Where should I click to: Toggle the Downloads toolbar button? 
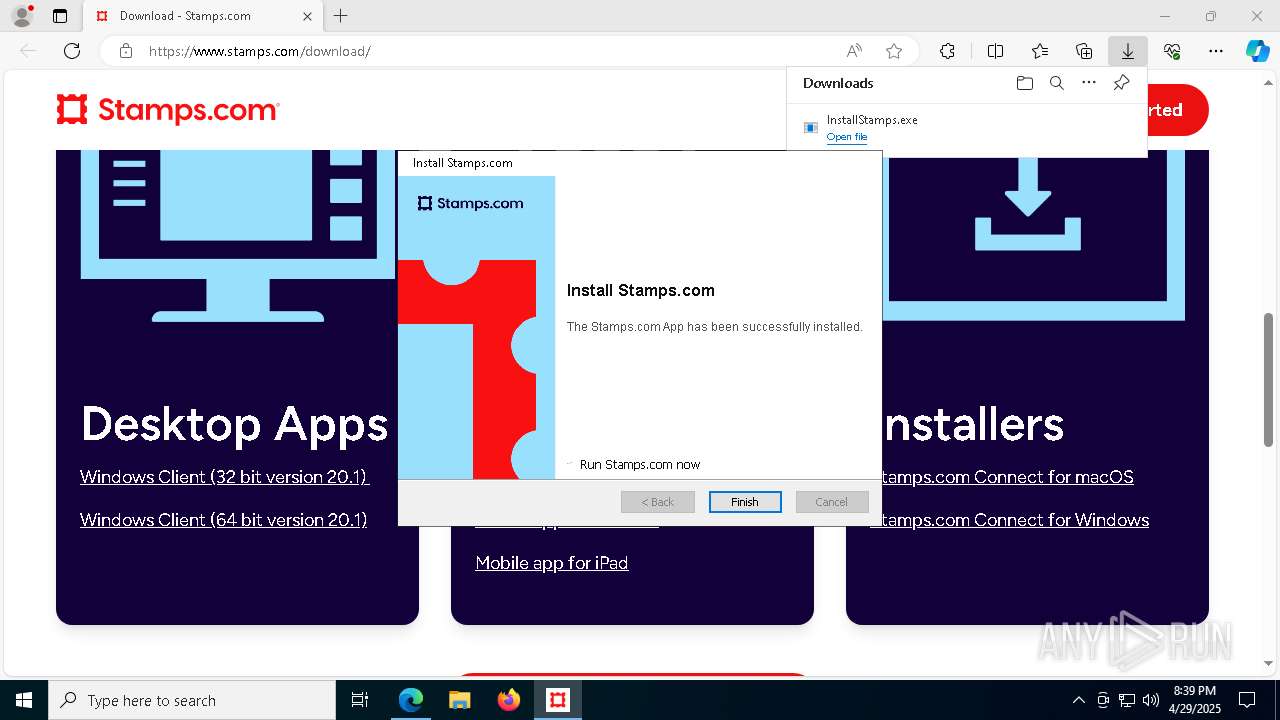1128,51
